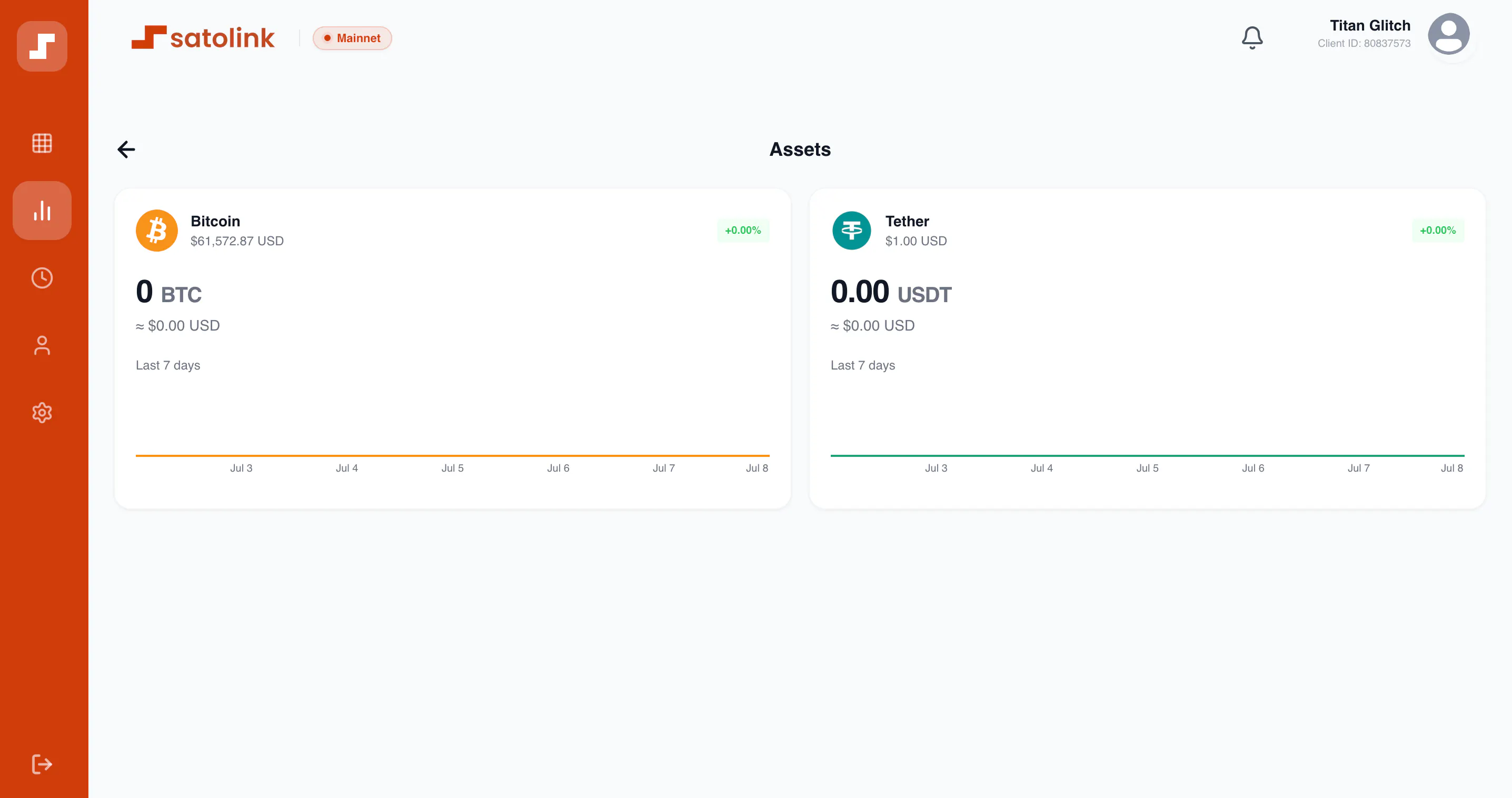Screen dimensions: 1512x798
Task: Click the orange Bitcoin chart line
Action: (x=453, y=455)
